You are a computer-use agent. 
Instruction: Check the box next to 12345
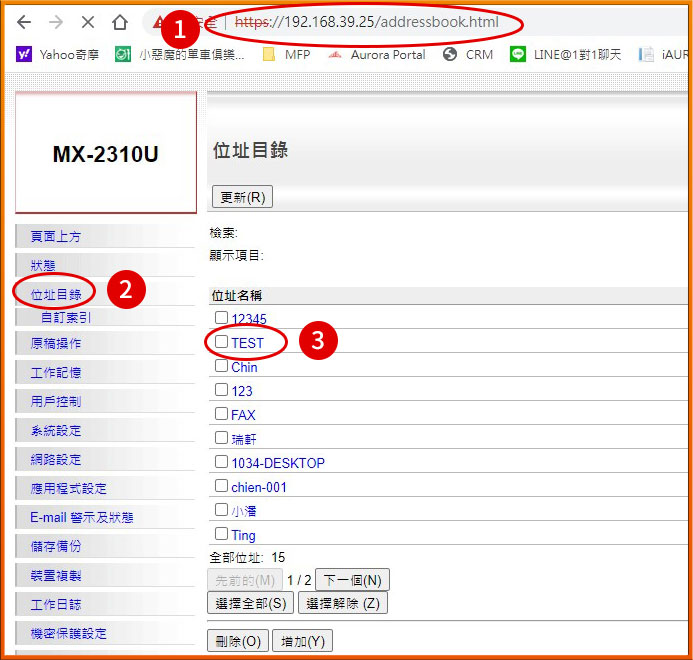(x=221, y=318)
